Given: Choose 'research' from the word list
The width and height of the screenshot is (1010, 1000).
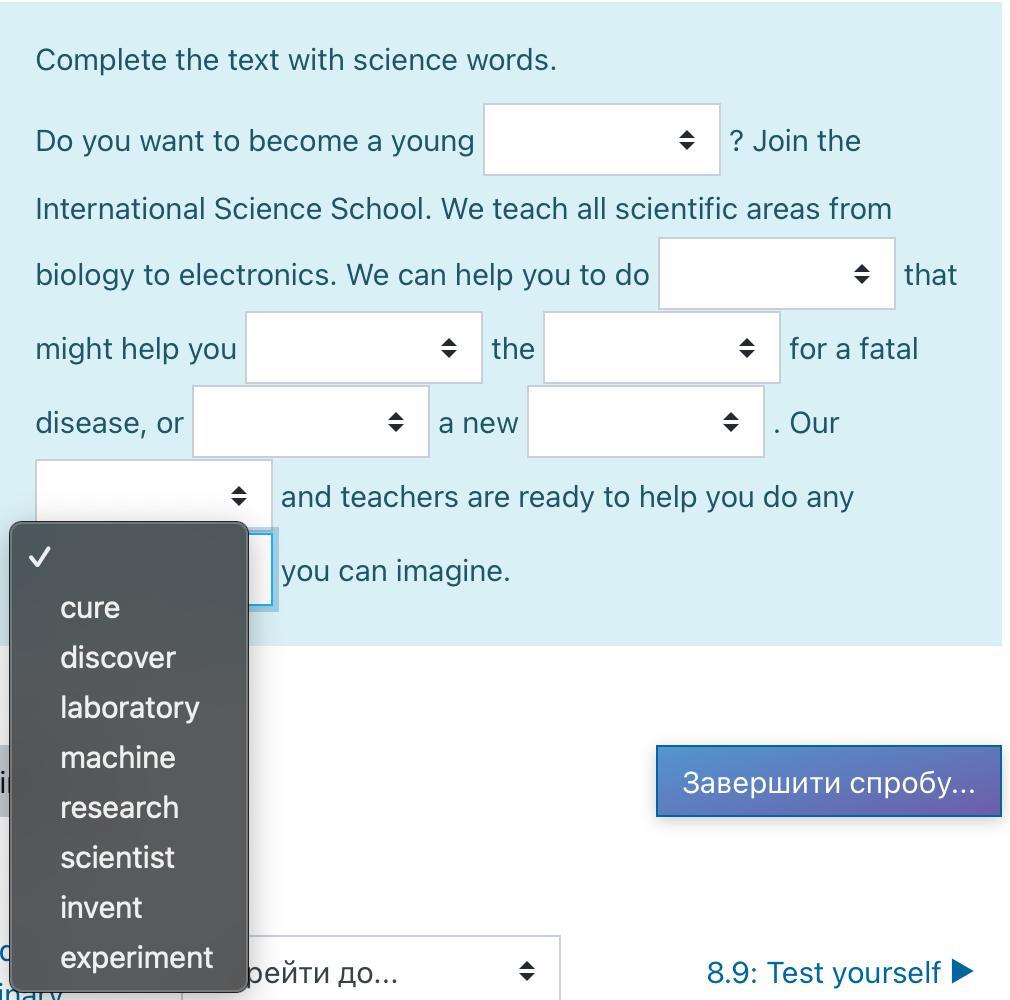Looking at the screenshot, I should [119, 808].
